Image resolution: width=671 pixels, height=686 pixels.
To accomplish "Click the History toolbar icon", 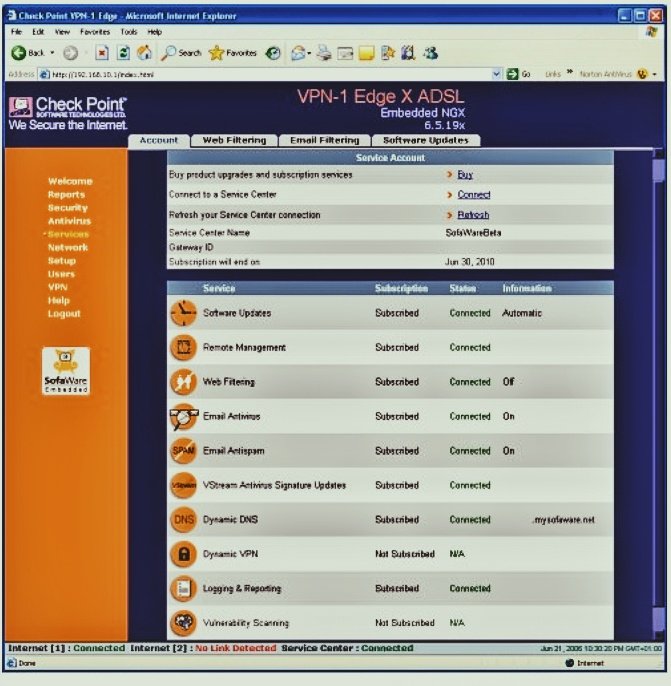I will click(273, 53).
